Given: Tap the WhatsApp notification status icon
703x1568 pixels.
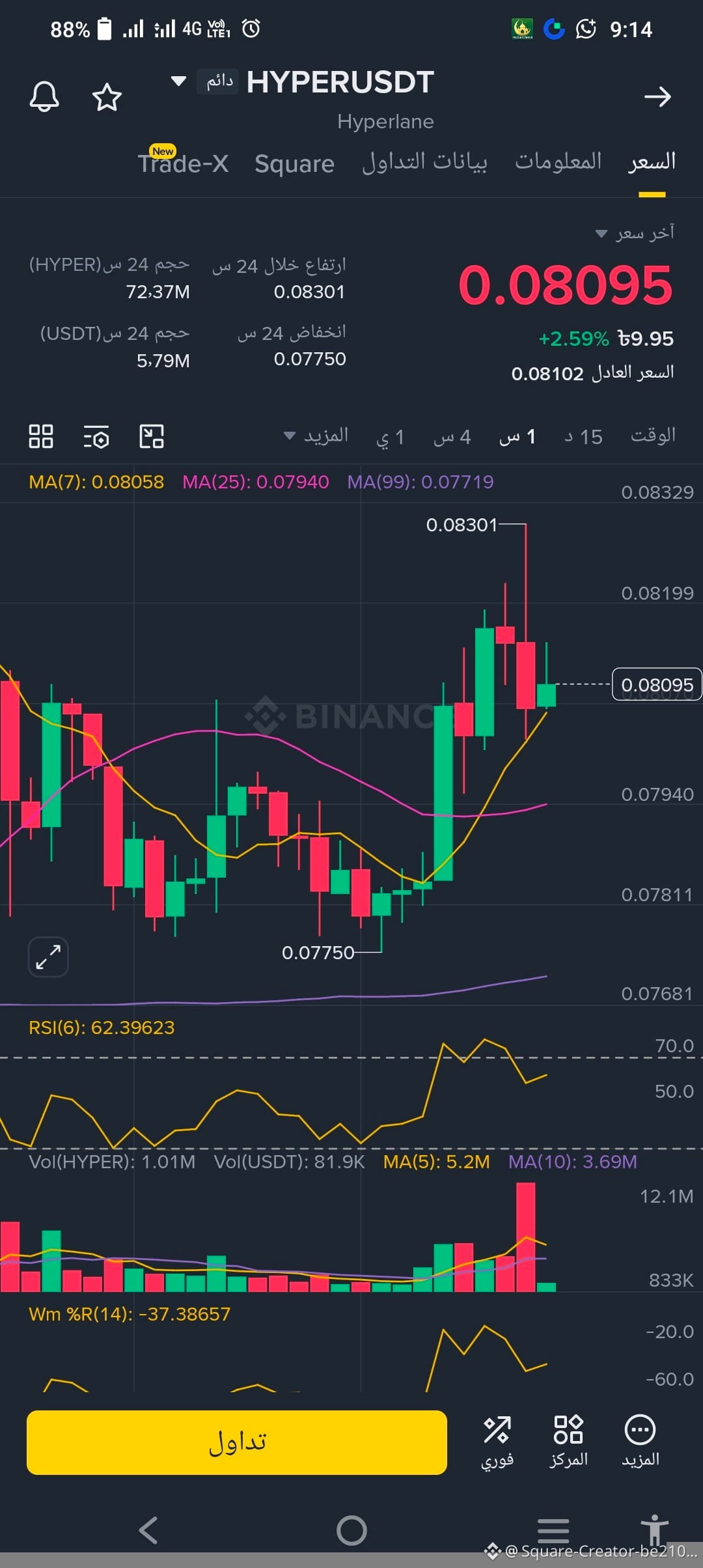Looking at the screenshot, I should [586, 29].
